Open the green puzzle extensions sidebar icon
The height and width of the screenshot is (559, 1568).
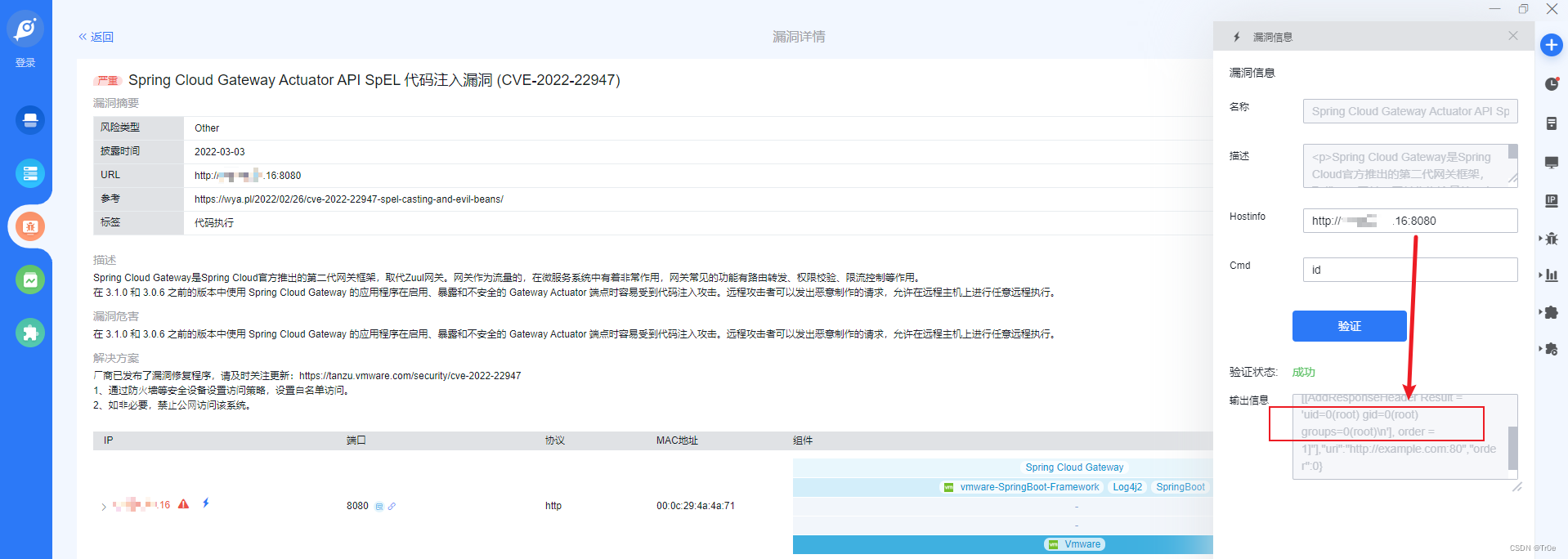click(x=30, y=333)
